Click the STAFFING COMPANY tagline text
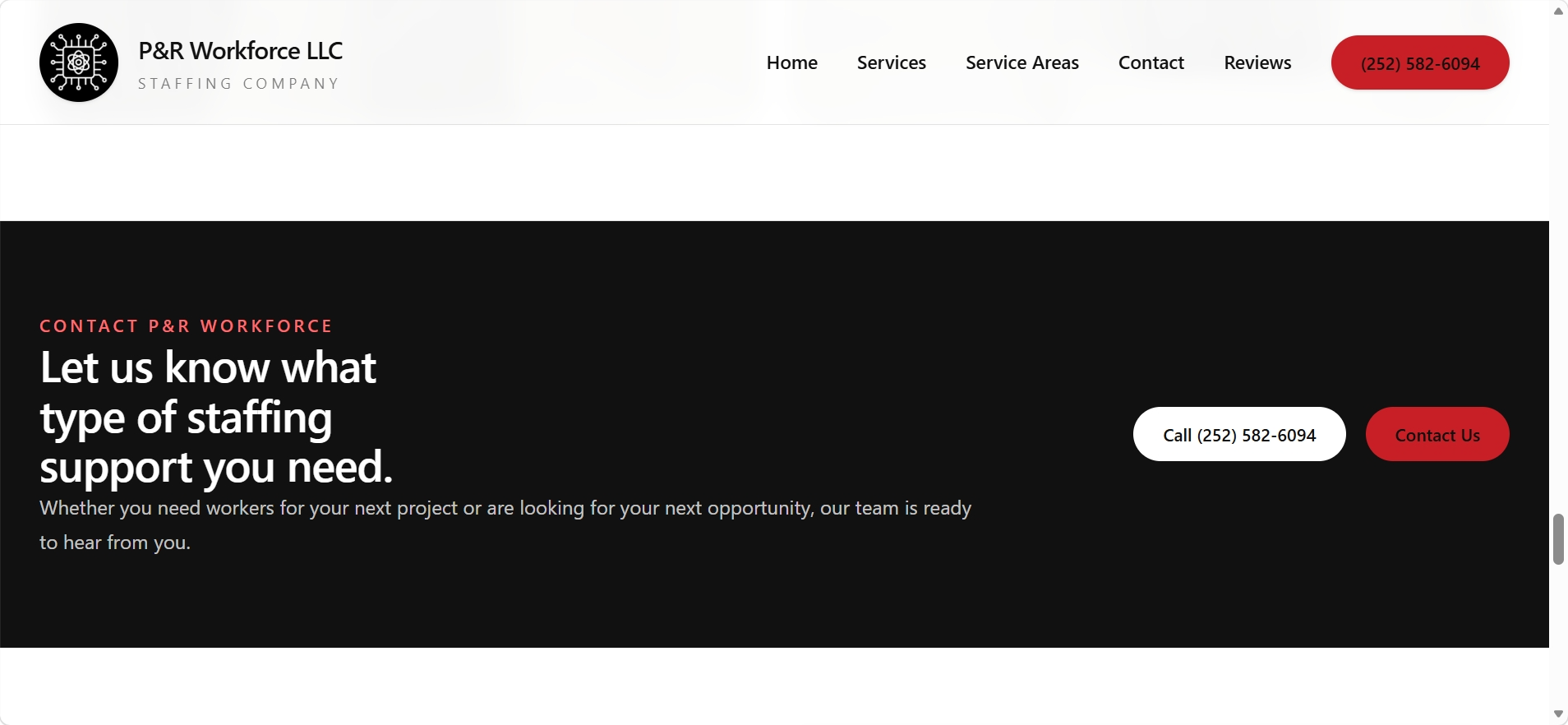 coord(238,84)
